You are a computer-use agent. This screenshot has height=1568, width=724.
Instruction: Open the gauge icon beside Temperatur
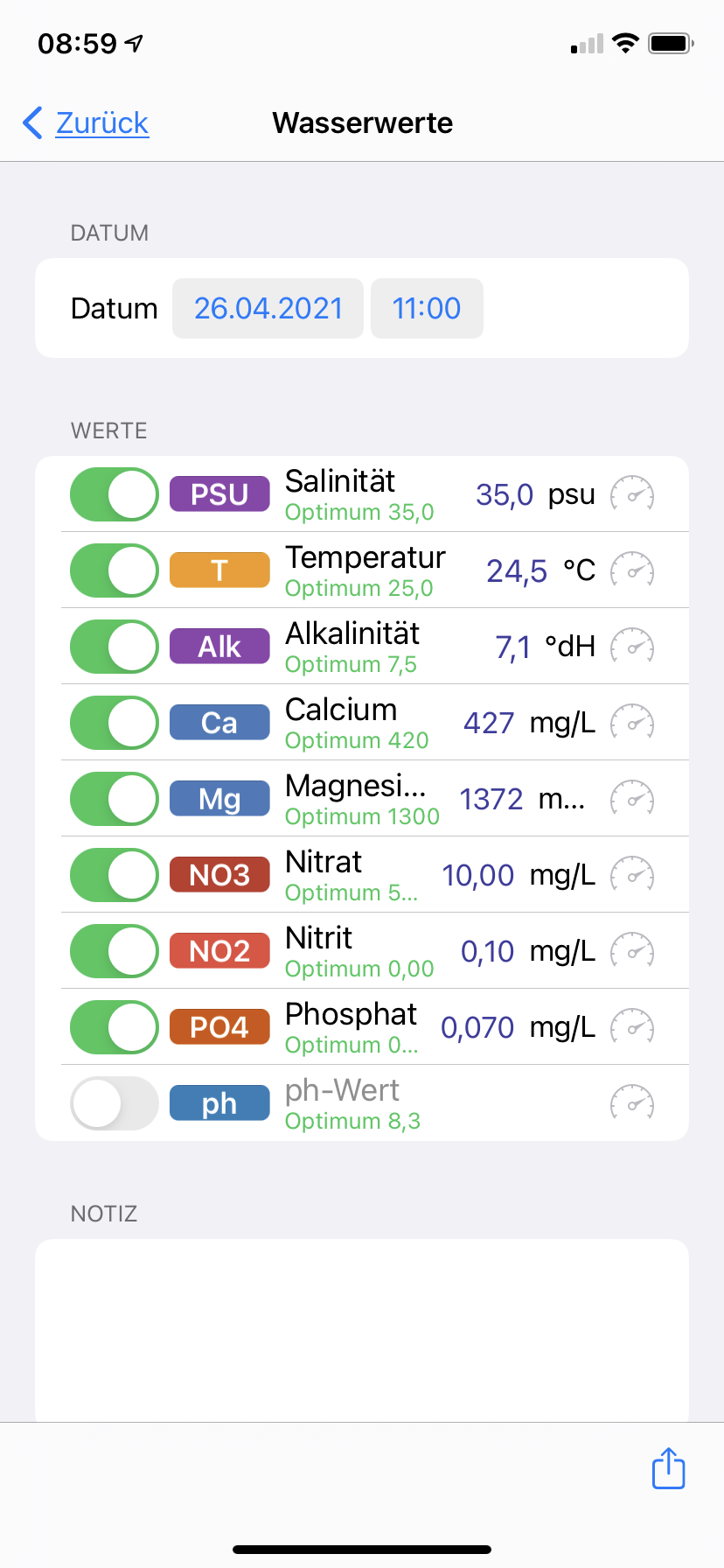tap(631, 570)
